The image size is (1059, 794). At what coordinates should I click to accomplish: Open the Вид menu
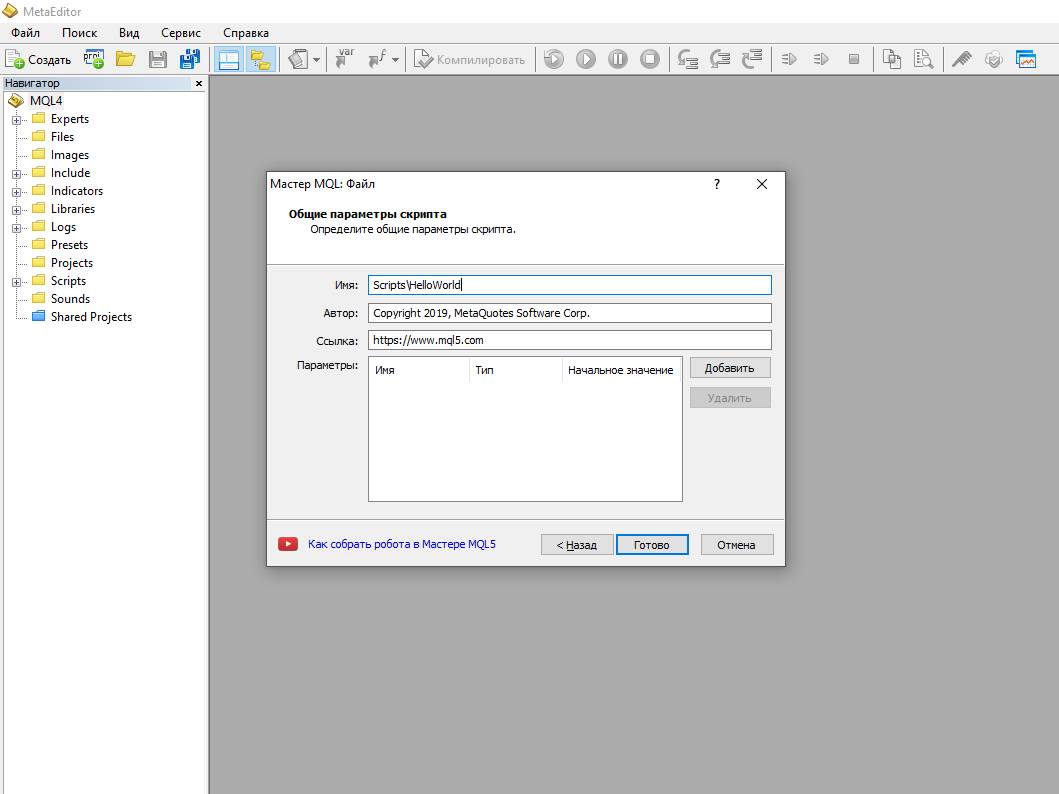[x=129, y=33]
